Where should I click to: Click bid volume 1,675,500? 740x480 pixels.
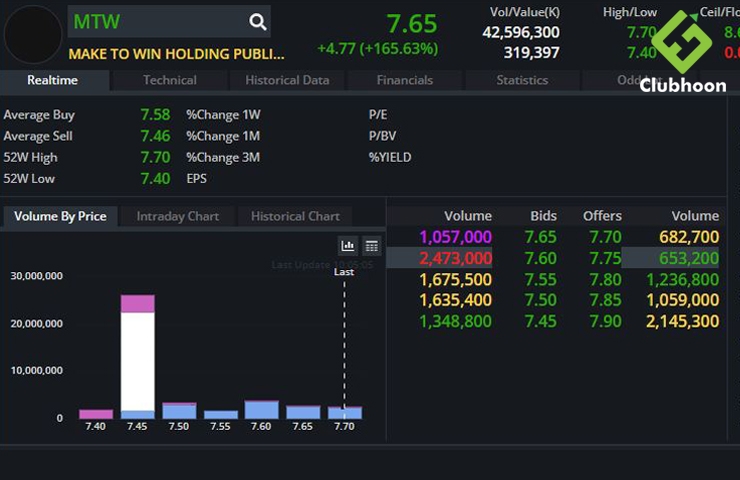pos(455,279)
